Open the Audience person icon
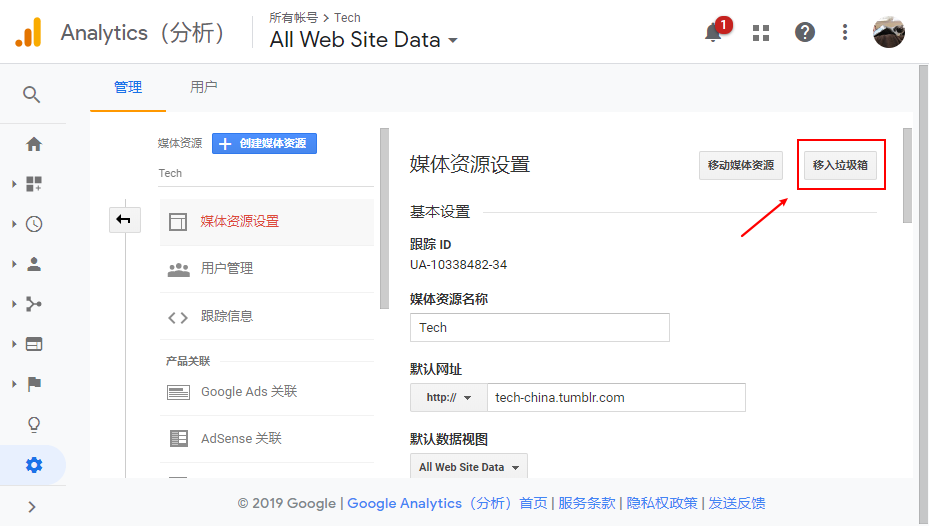Screen dimensions: 929x526 pyautogui.click(x=34, y=264)
